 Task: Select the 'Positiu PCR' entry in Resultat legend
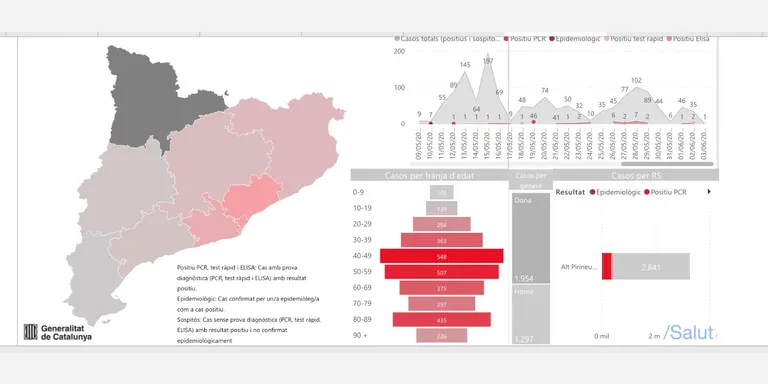pos(665,192)
